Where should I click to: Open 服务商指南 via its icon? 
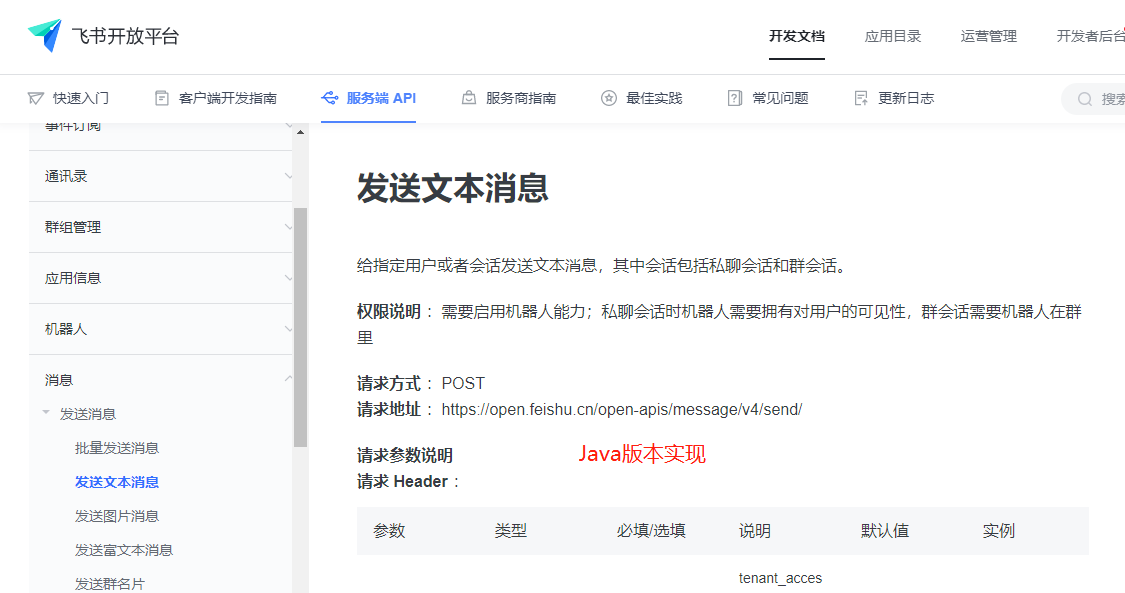[467, 97]
